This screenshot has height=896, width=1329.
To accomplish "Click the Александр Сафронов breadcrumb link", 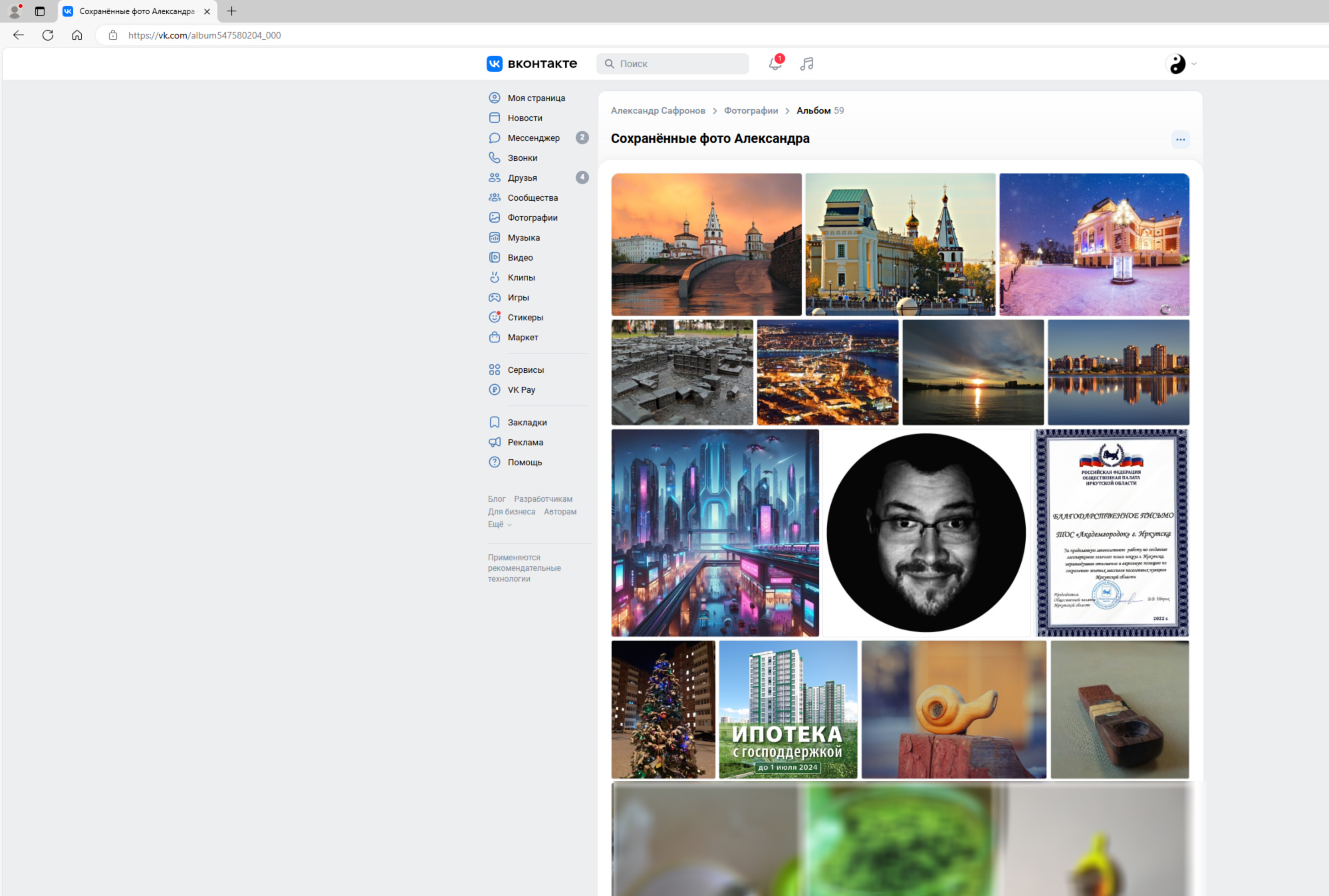I will click(658, 110).
